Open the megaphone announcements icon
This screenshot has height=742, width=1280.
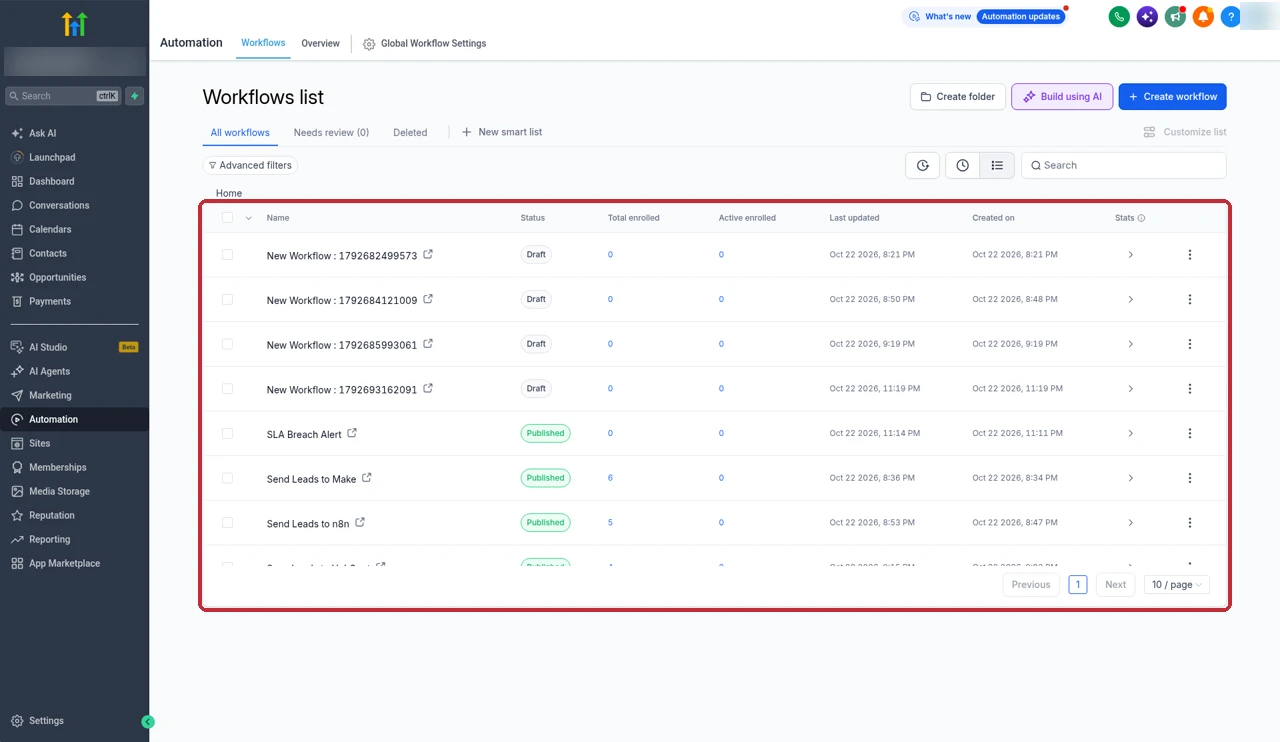[x=1175, y=17]
